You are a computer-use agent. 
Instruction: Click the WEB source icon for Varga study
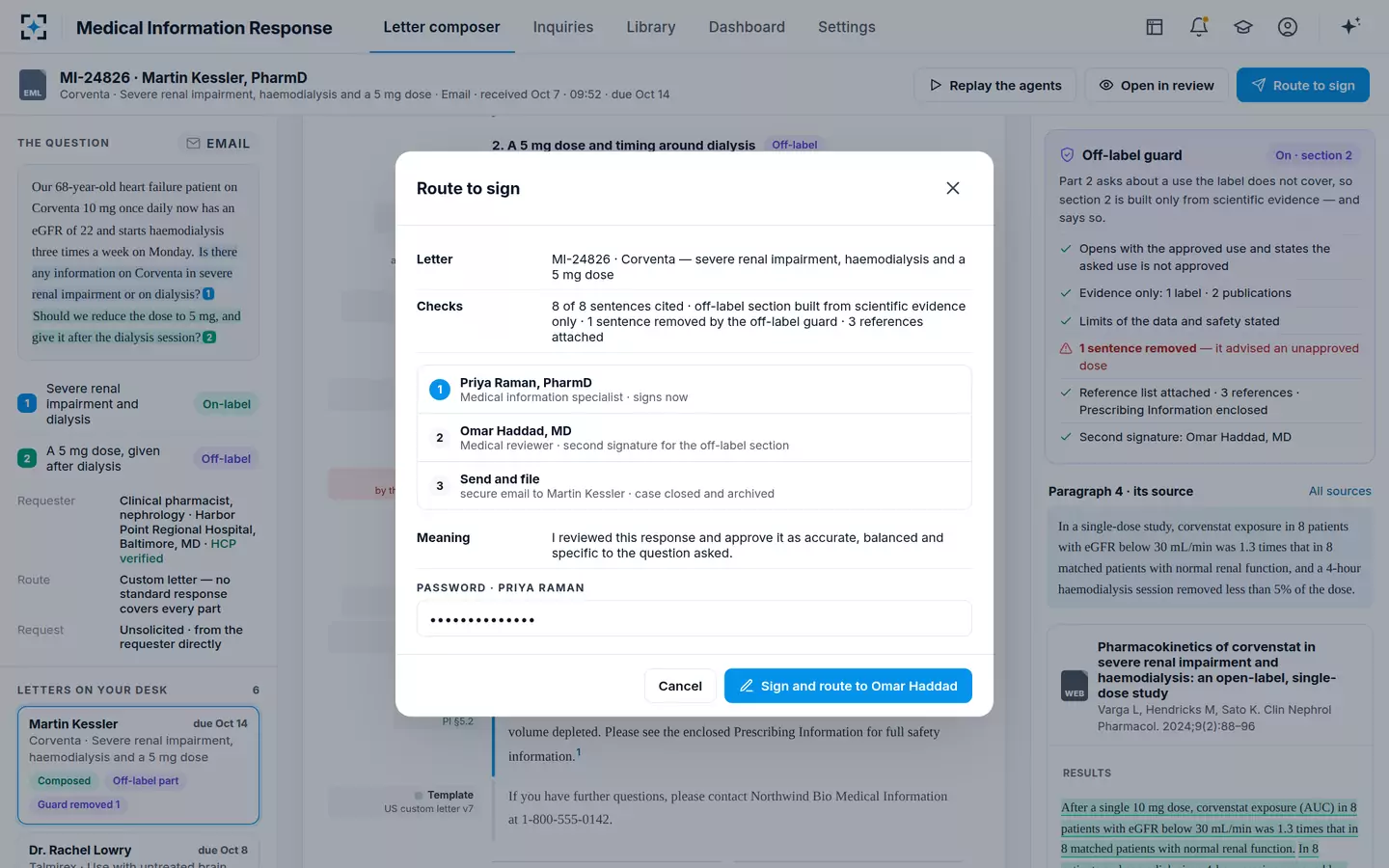tap(1075, 686)
